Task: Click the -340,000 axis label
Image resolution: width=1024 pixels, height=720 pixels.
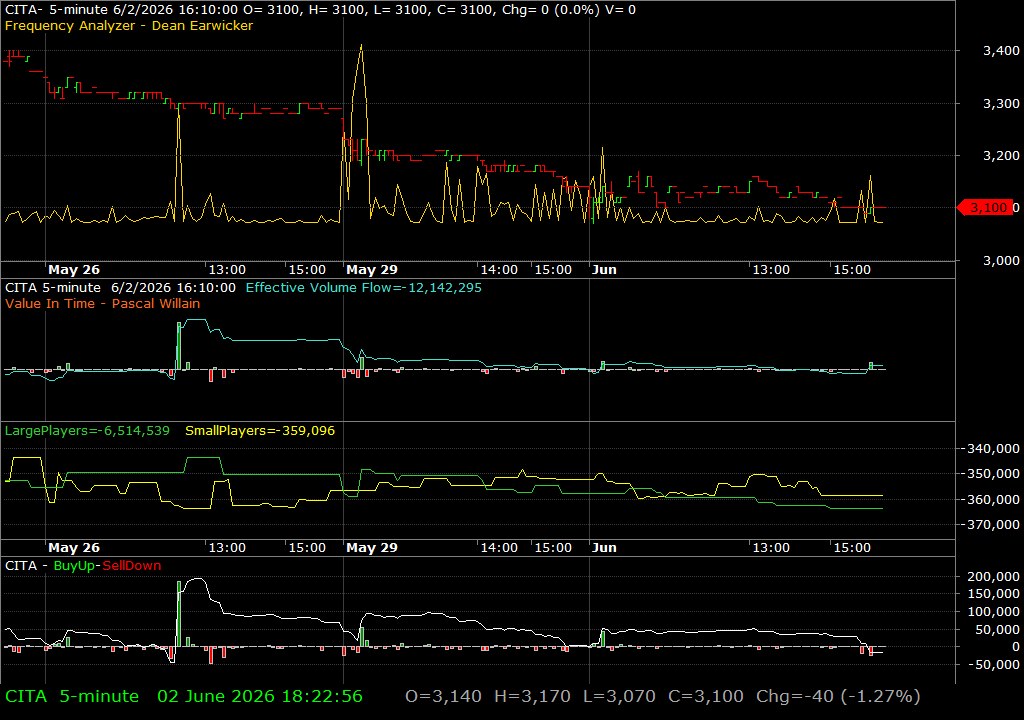Action: [993, 448]
